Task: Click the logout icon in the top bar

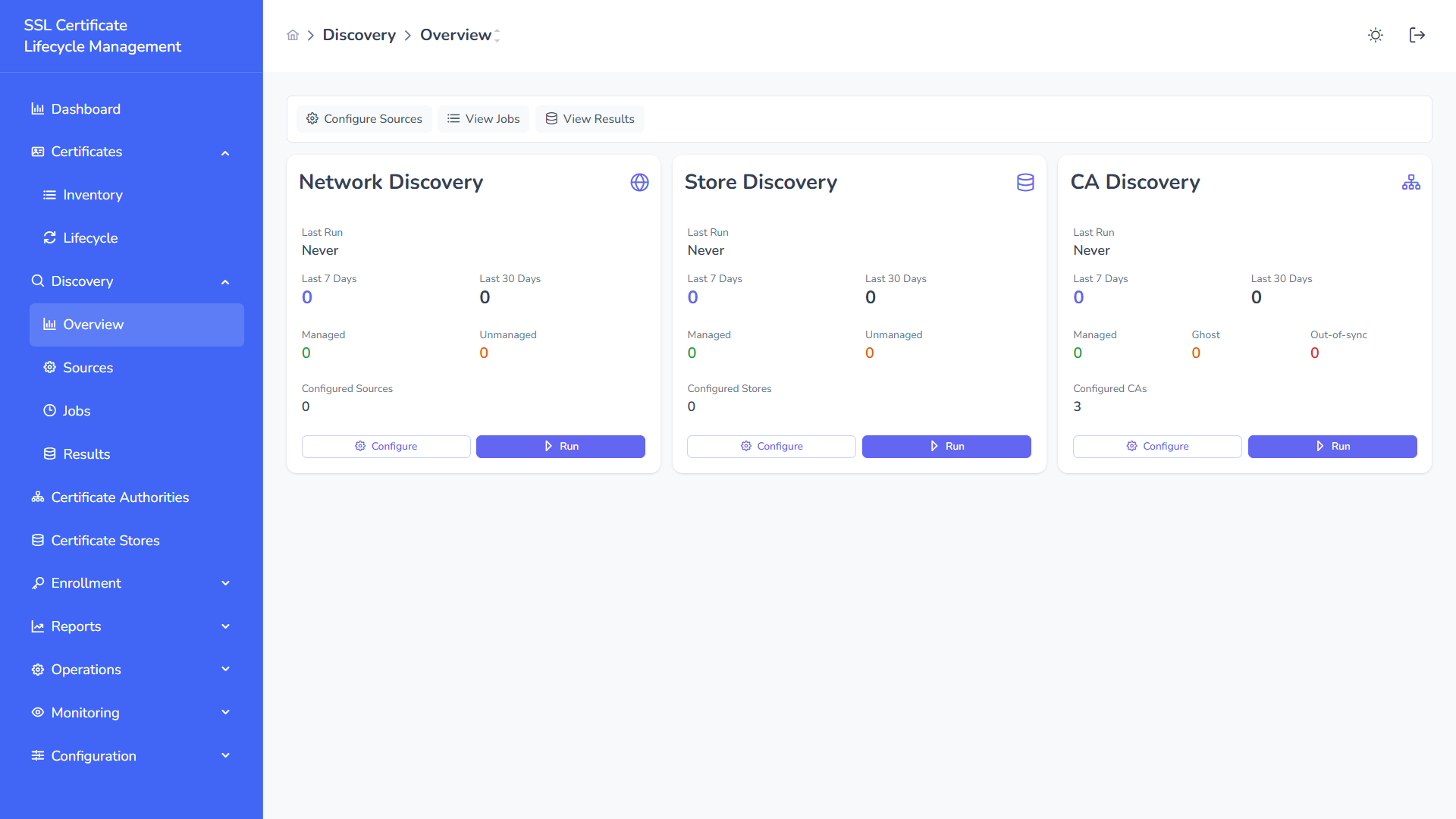Action: [x=1417, y=35]
